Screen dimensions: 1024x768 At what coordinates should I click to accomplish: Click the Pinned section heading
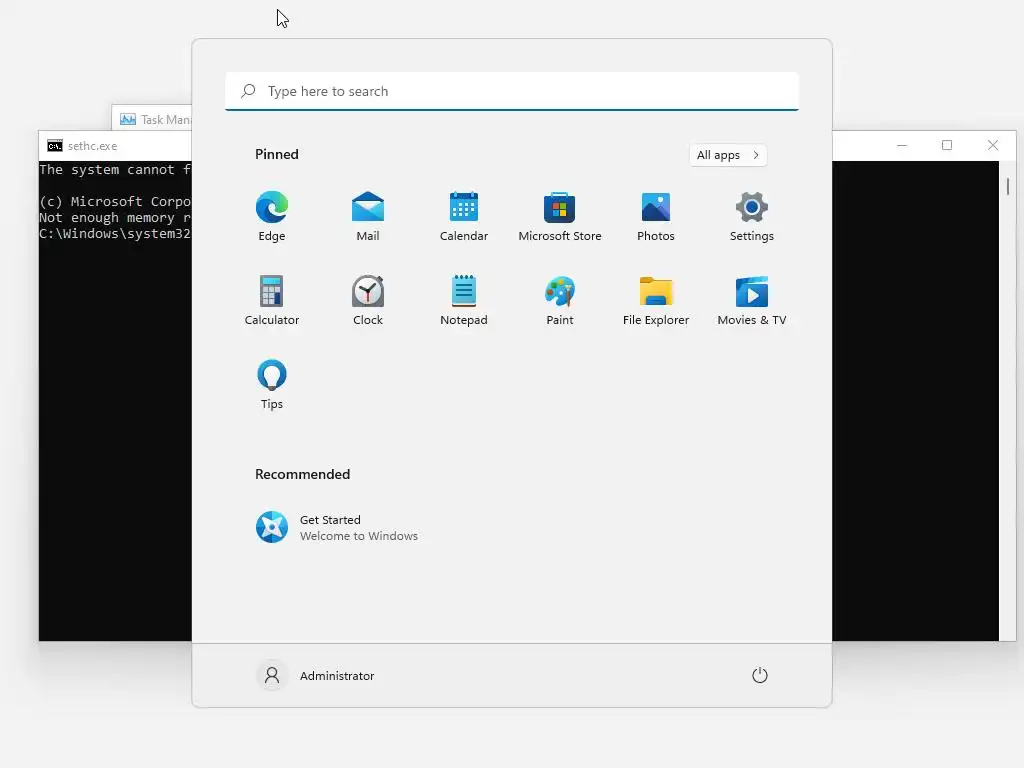277,154
